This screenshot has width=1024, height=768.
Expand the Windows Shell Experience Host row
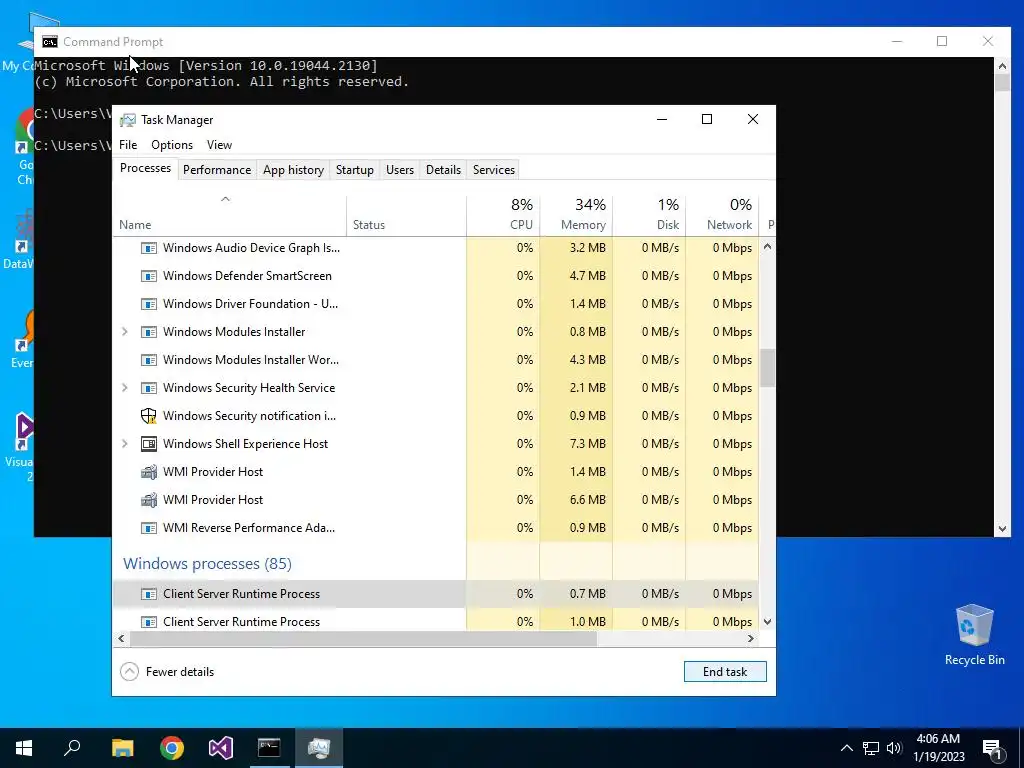[x=125, y=444]
